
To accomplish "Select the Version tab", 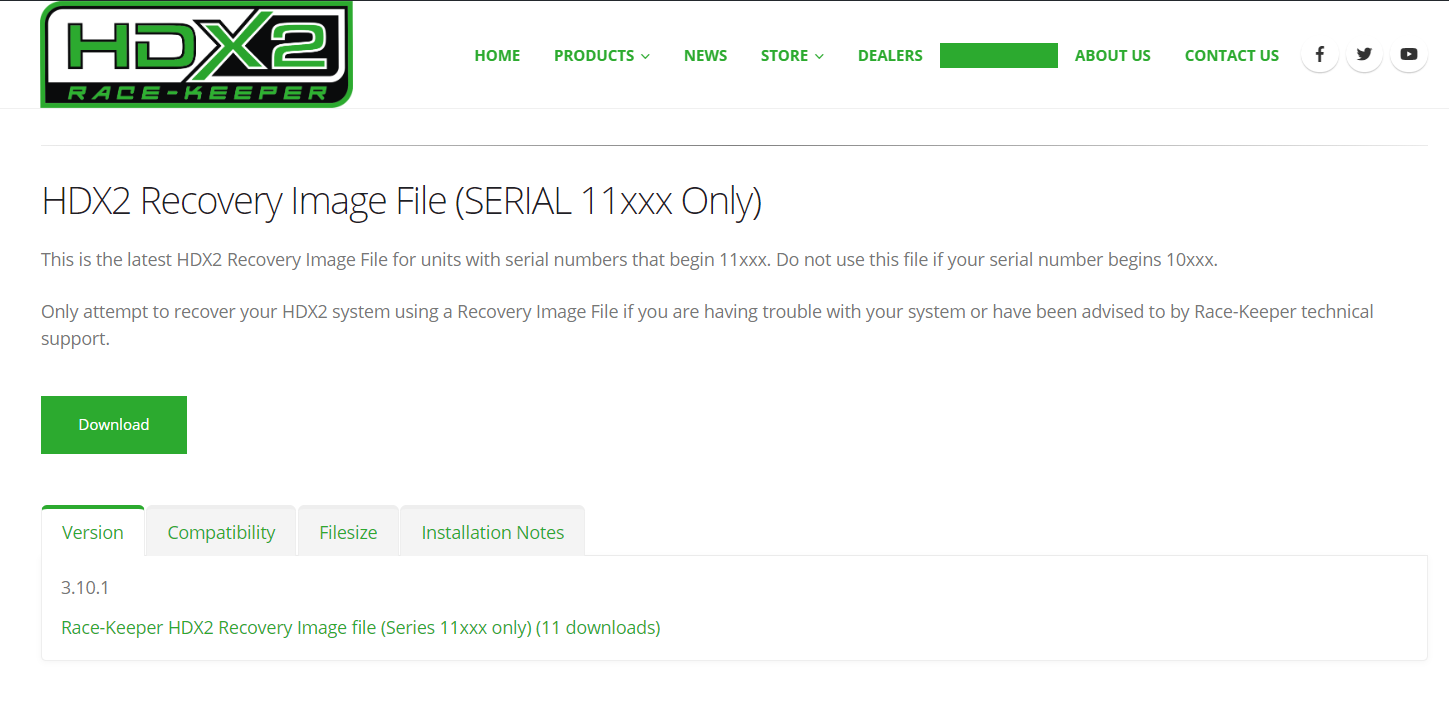I will coord(93,532).
